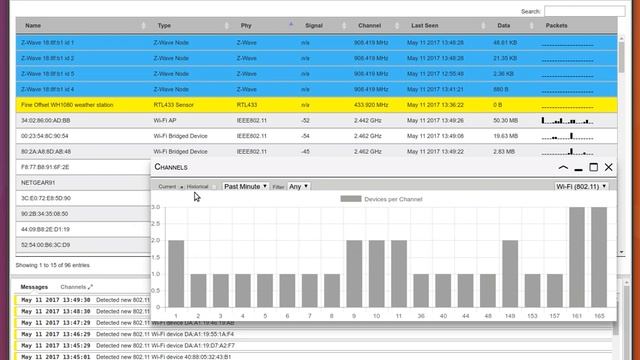Screen dimensions: 640x360
Task: Open the Z-Wave 18:8f:b1 id 1 row
Action: click(x=316, y=42)
